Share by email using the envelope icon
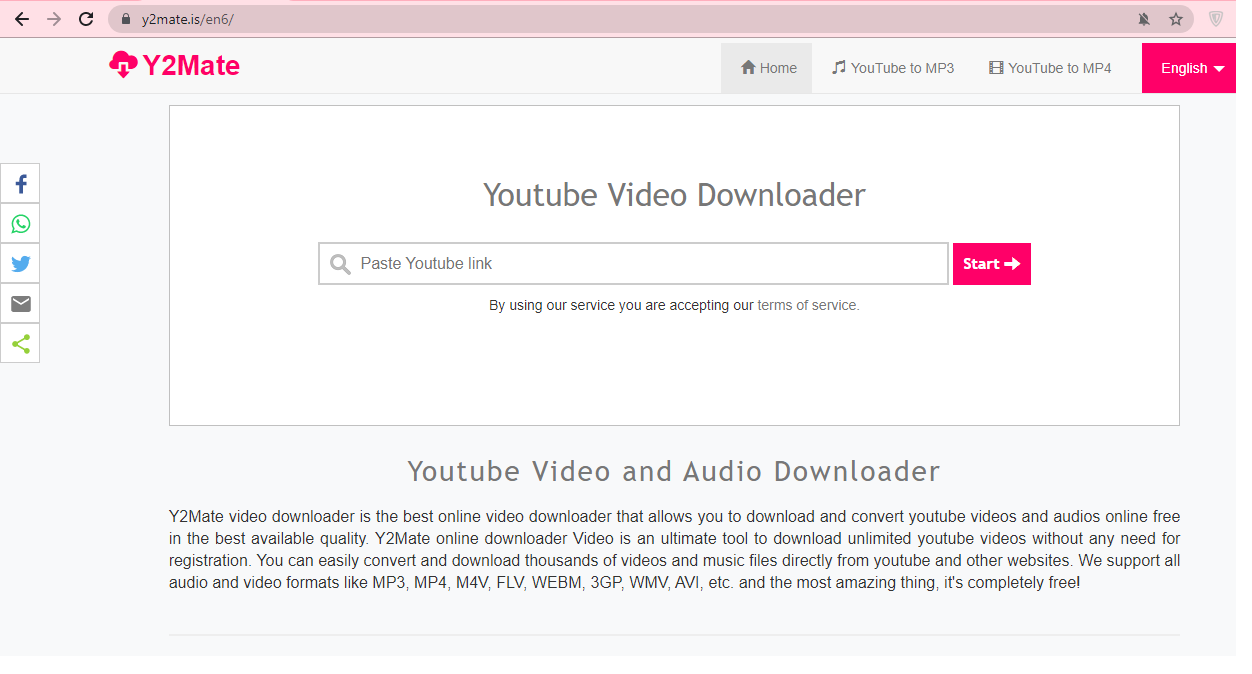The width and height of the screenshot is (1252, 674). coord(21,304)
